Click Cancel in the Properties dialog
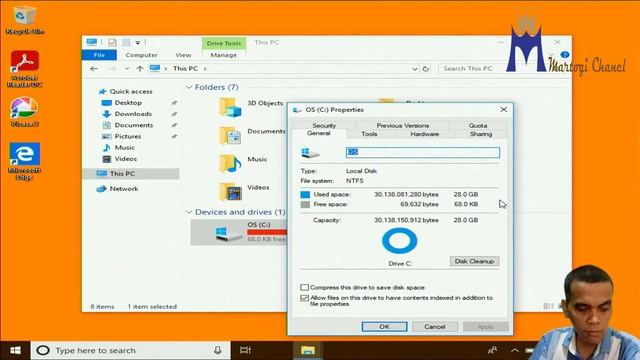The width and height of the screenshot is (640, 360). point(435,327)
